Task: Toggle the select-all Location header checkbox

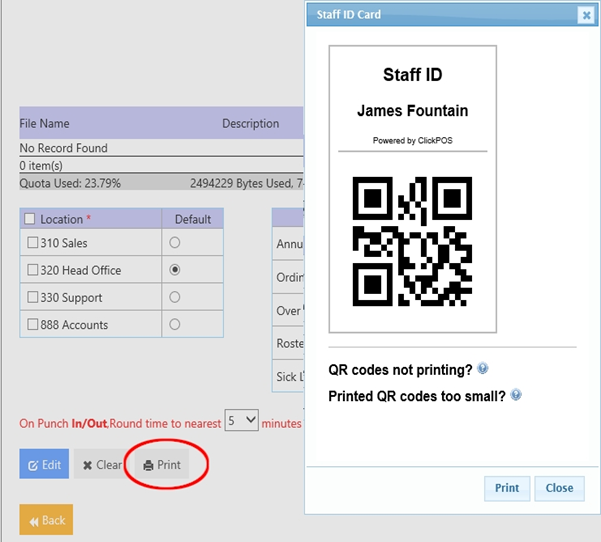Action: tap(30, 219)
